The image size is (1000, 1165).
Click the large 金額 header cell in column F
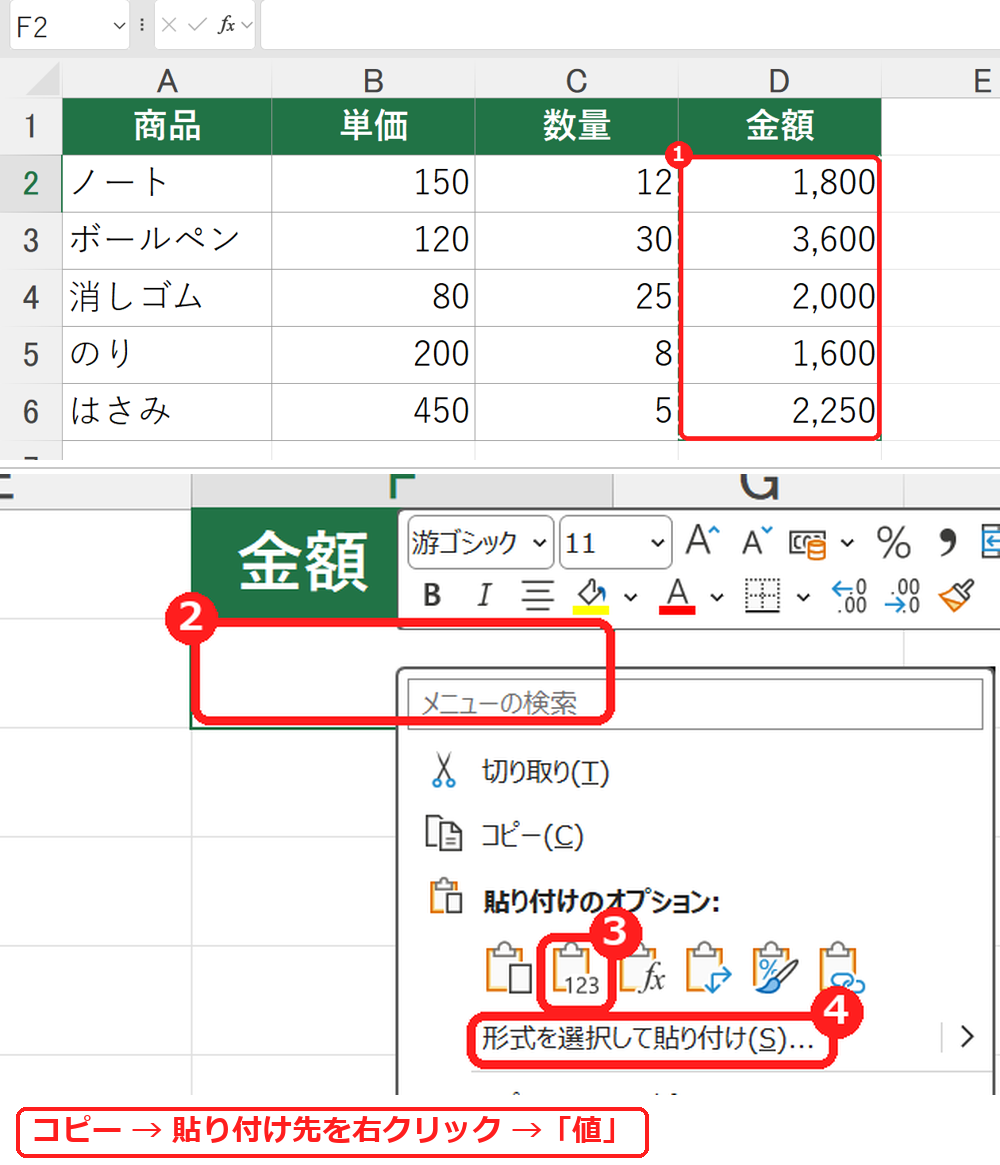pos(295,563)
